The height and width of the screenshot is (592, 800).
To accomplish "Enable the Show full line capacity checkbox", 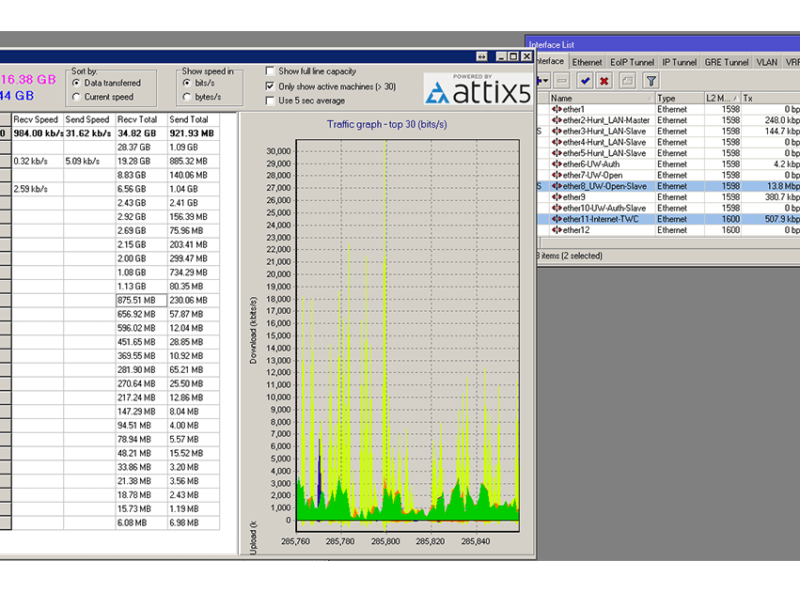I will pos(270,71).
